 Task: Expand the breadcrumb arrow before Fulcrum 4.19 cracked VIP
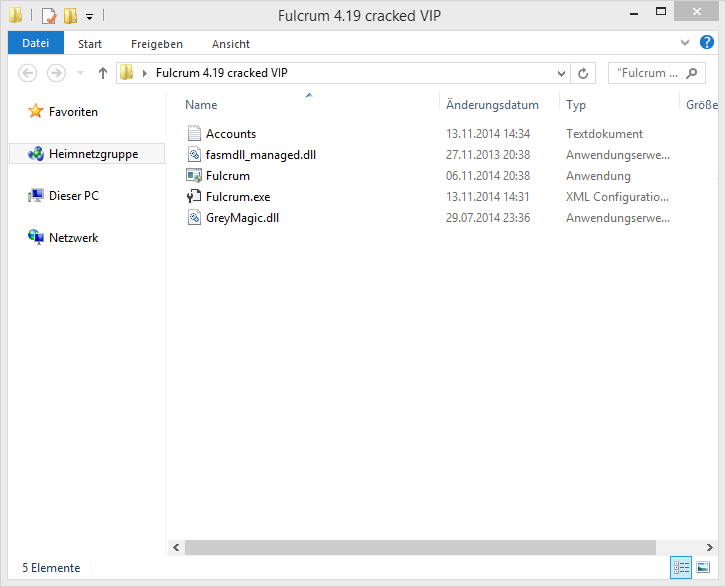coord(145,73)
